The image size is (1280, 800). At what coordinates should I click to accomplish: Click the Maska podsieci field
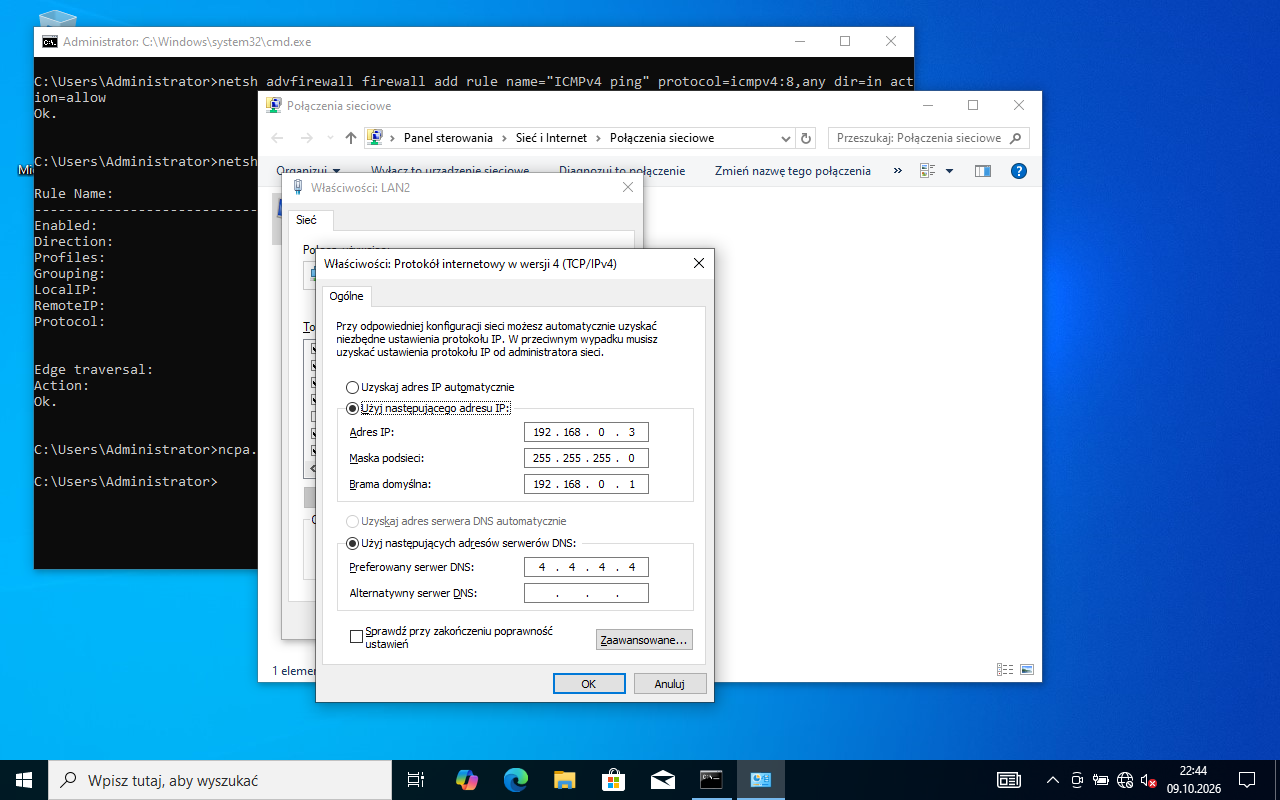(x=586, y=458)
